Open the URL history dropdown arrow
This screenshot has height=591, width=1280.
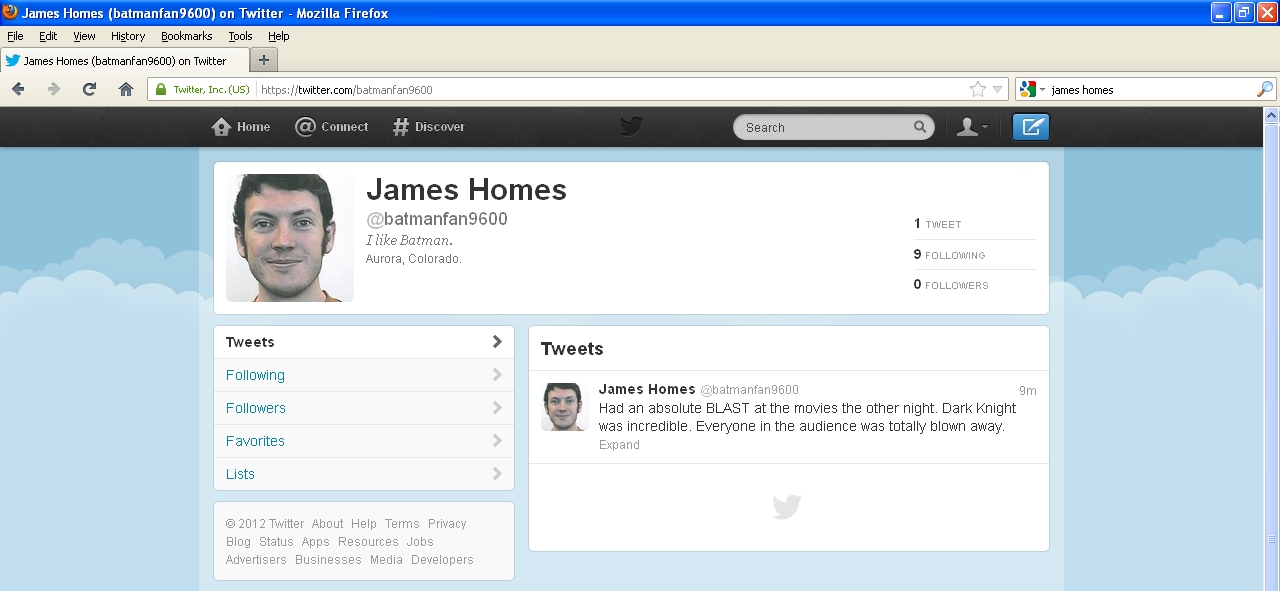click(997, 90)
